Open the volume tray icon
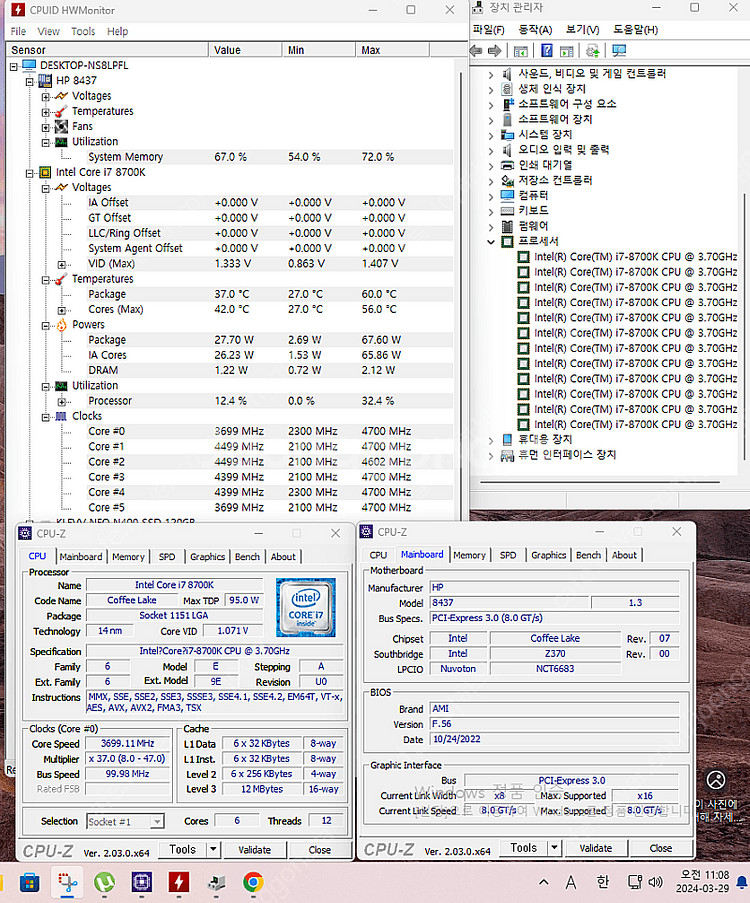Image resolution: width=750 pixels, height=903 pixels. [656, 882]
